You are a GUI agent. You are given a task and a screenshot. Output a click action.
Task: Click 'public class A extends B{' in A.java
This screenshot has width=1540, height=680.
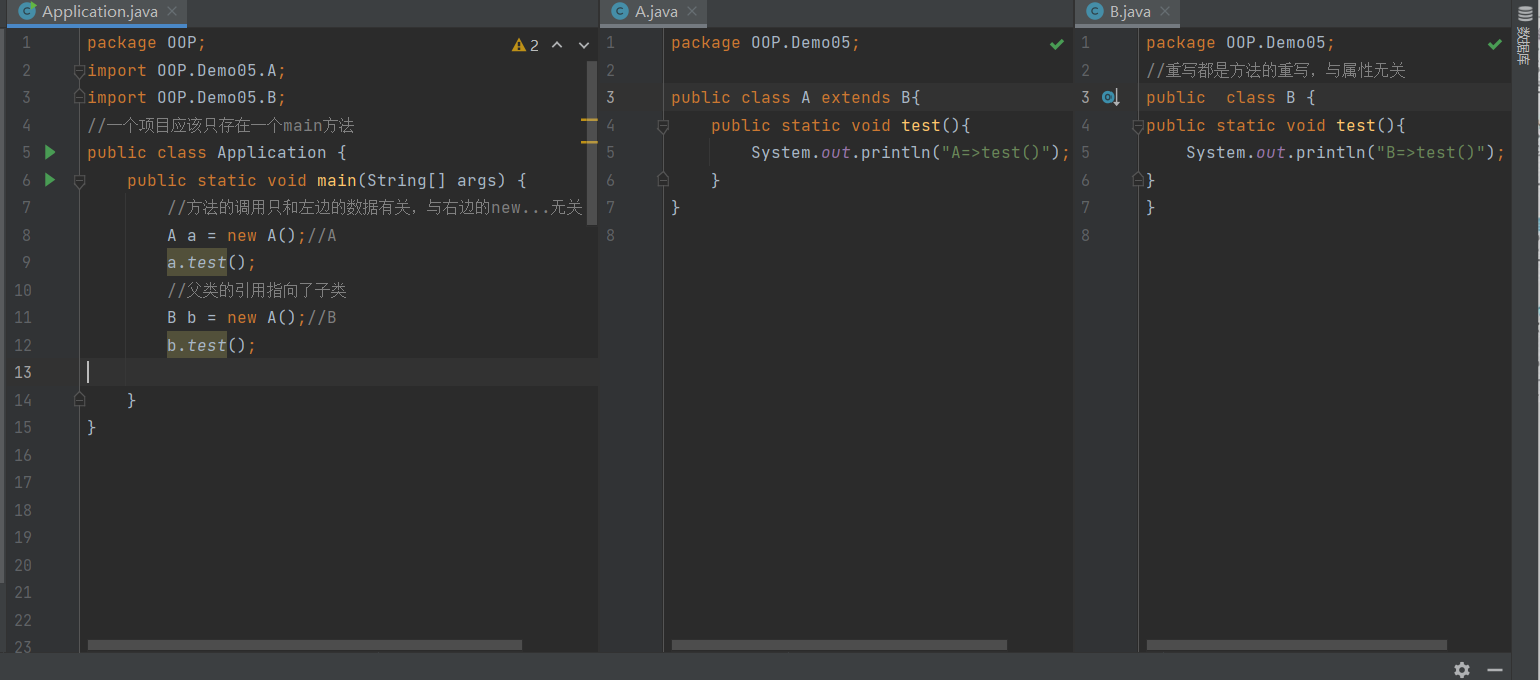point(796,98)
